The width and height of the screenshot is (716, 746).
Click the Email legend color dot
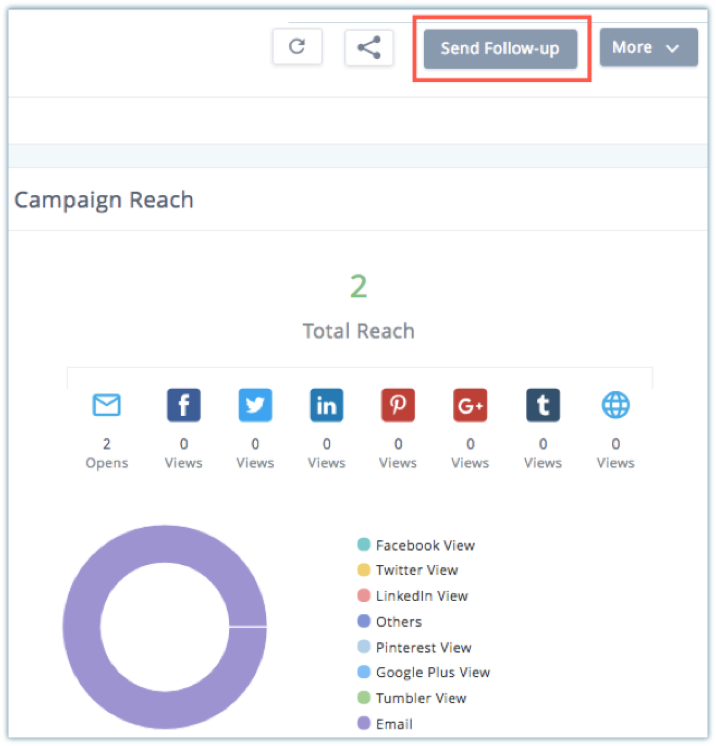364,724
